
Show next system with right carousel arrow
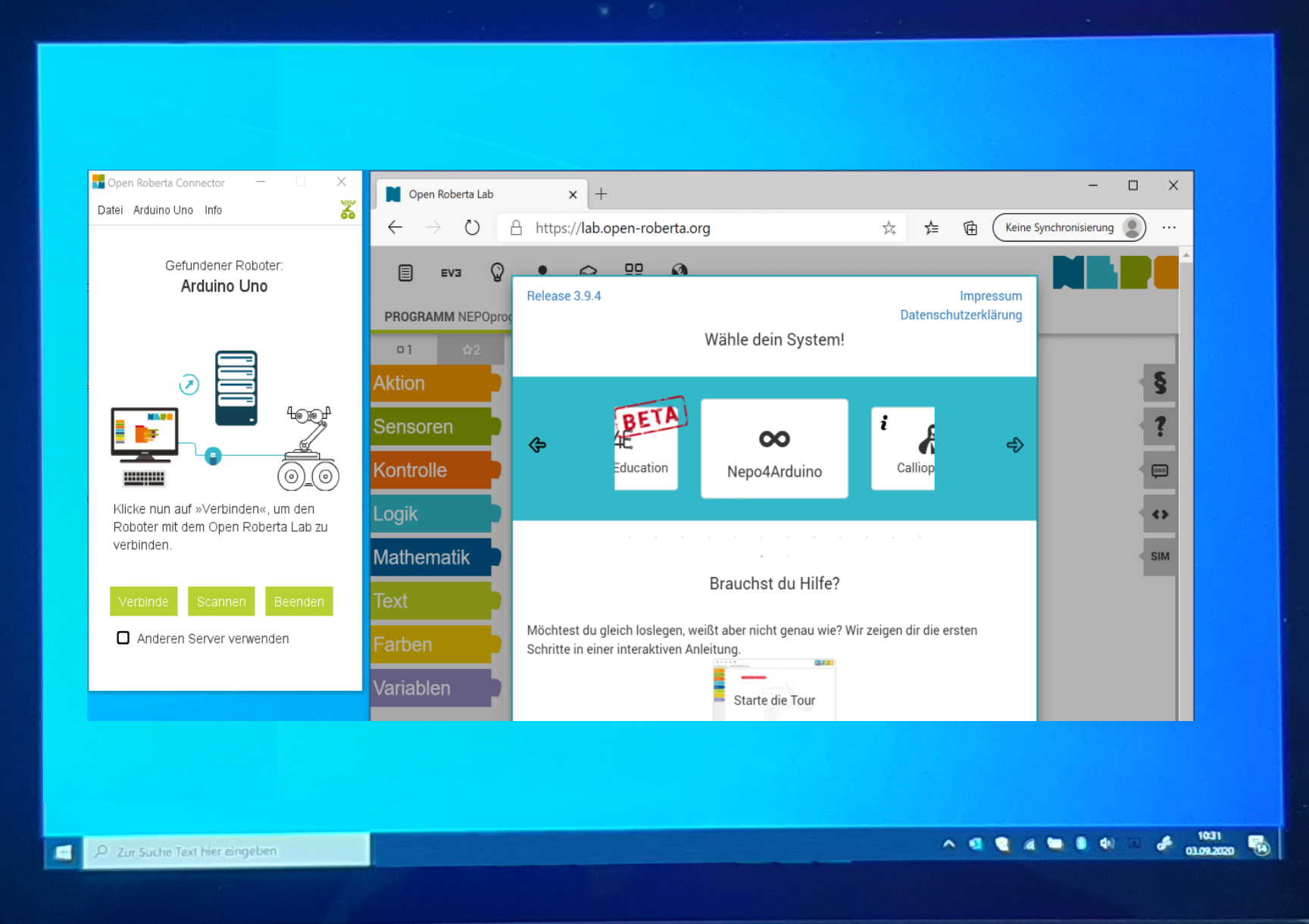click(1015, 445)
